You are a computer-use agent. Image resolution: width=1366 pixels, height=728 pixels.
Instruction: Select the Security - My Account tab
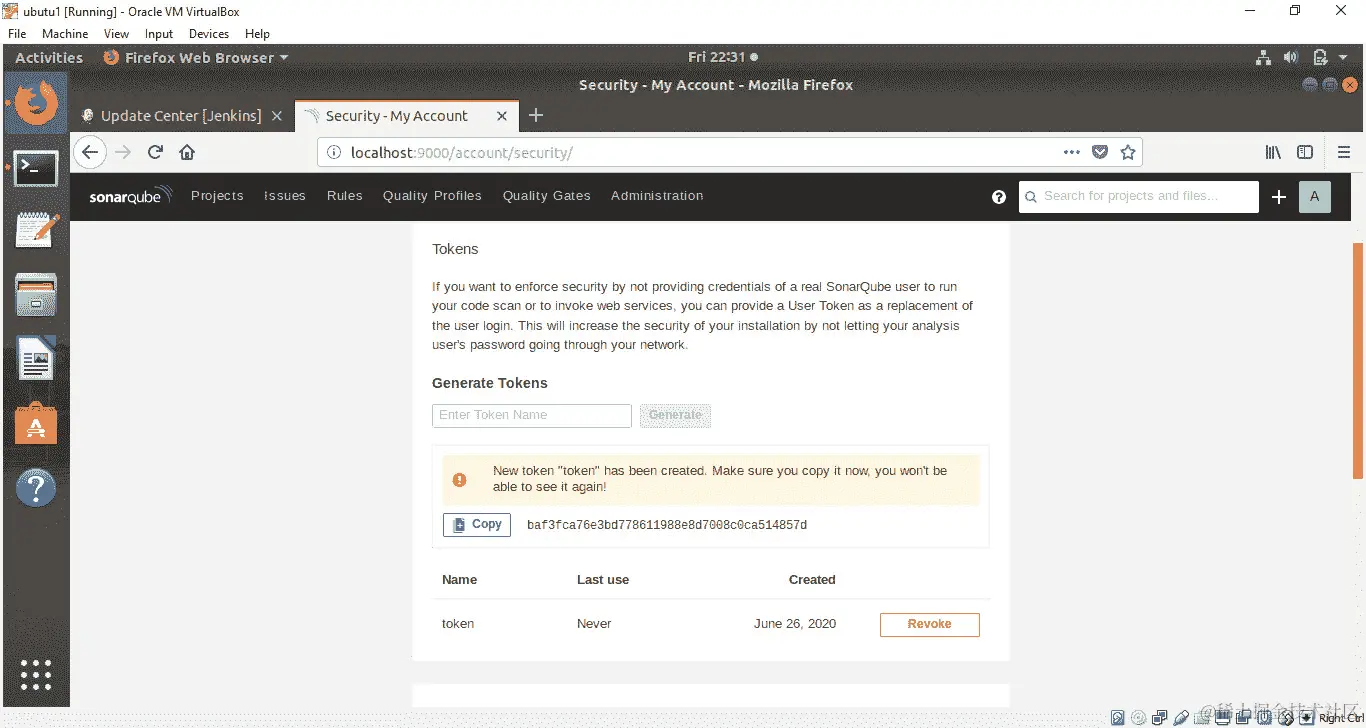point(396,116)
